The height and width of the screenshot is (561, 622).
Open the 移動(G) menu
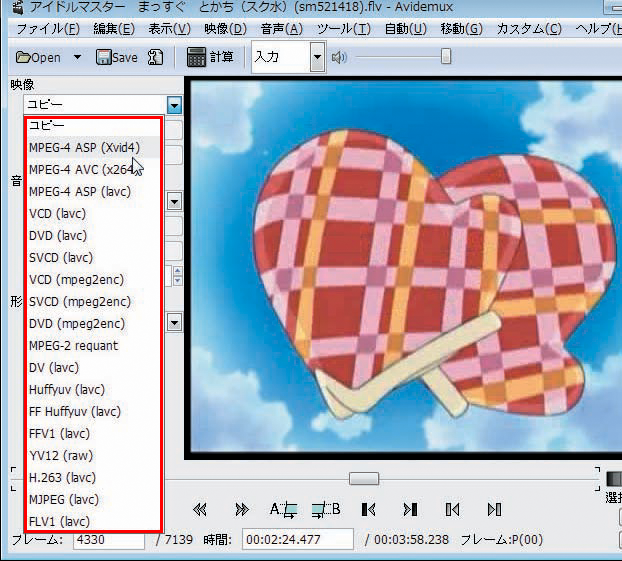(x=461, y=29)
